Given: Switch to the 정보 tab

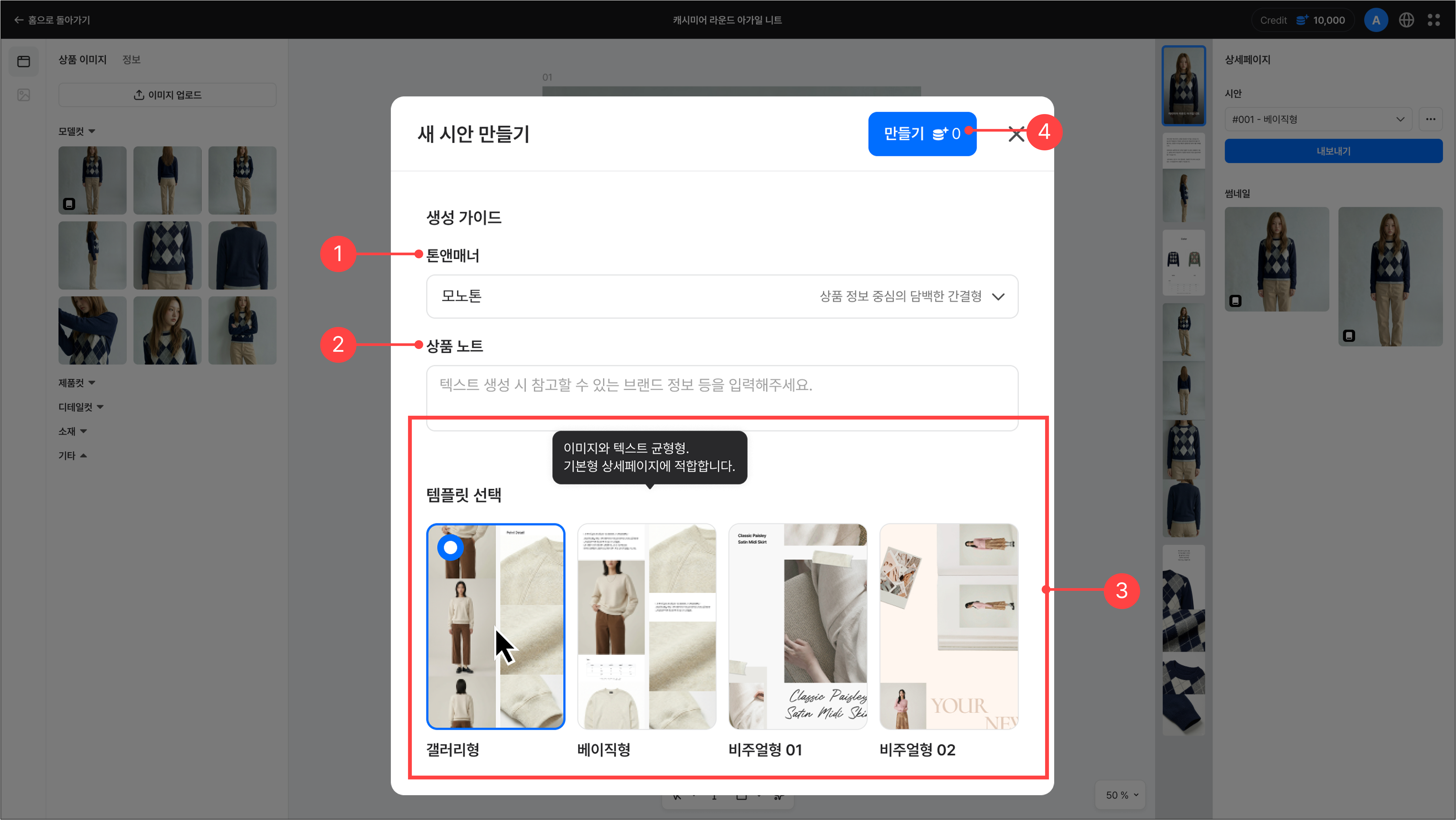Looking at the screenshot, I should click(x=132, y=59).
